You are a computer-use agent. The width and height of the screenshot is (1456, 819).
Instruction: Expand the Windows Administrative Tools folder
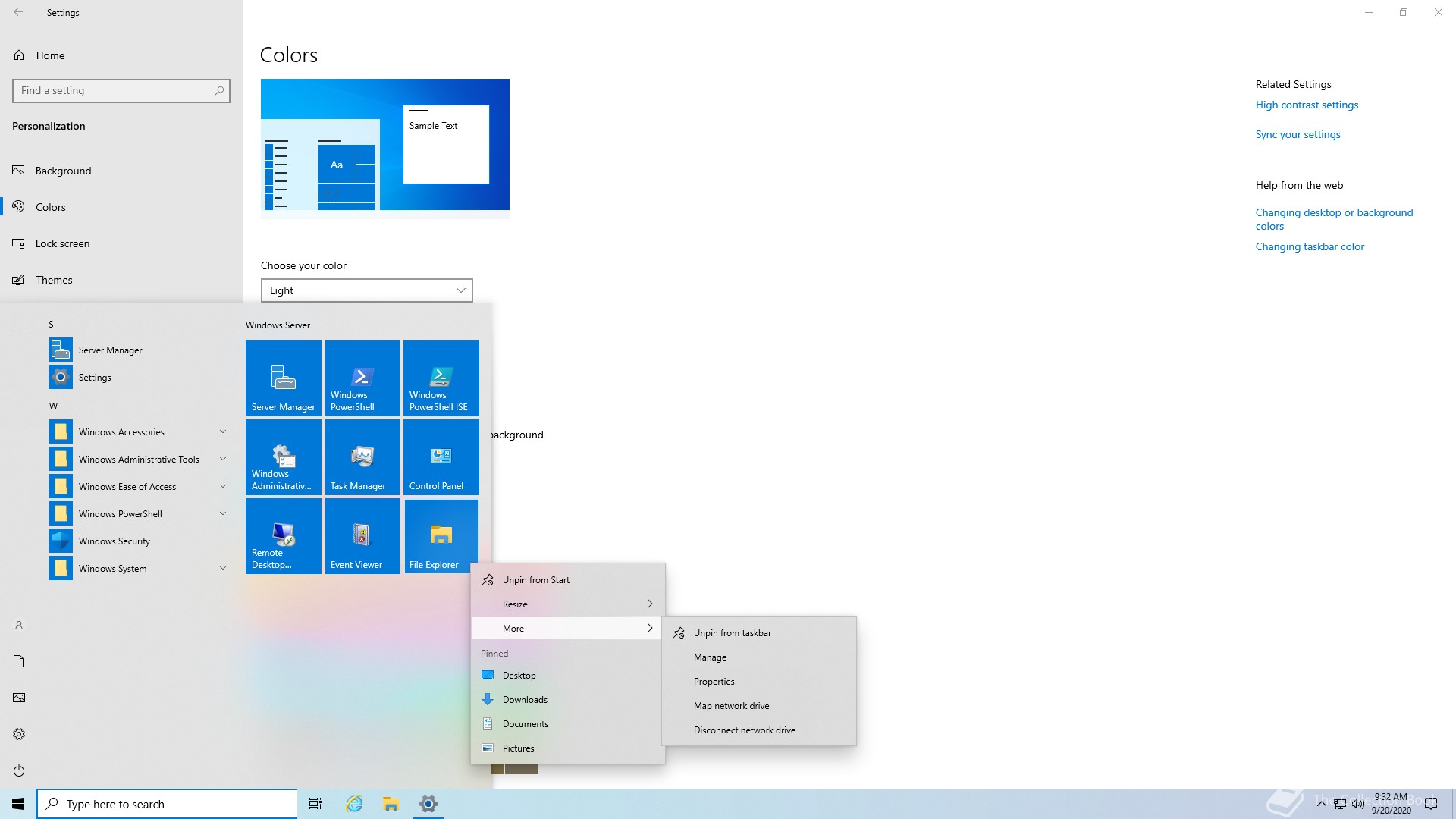pyautogui.click(x=138, y=459)
